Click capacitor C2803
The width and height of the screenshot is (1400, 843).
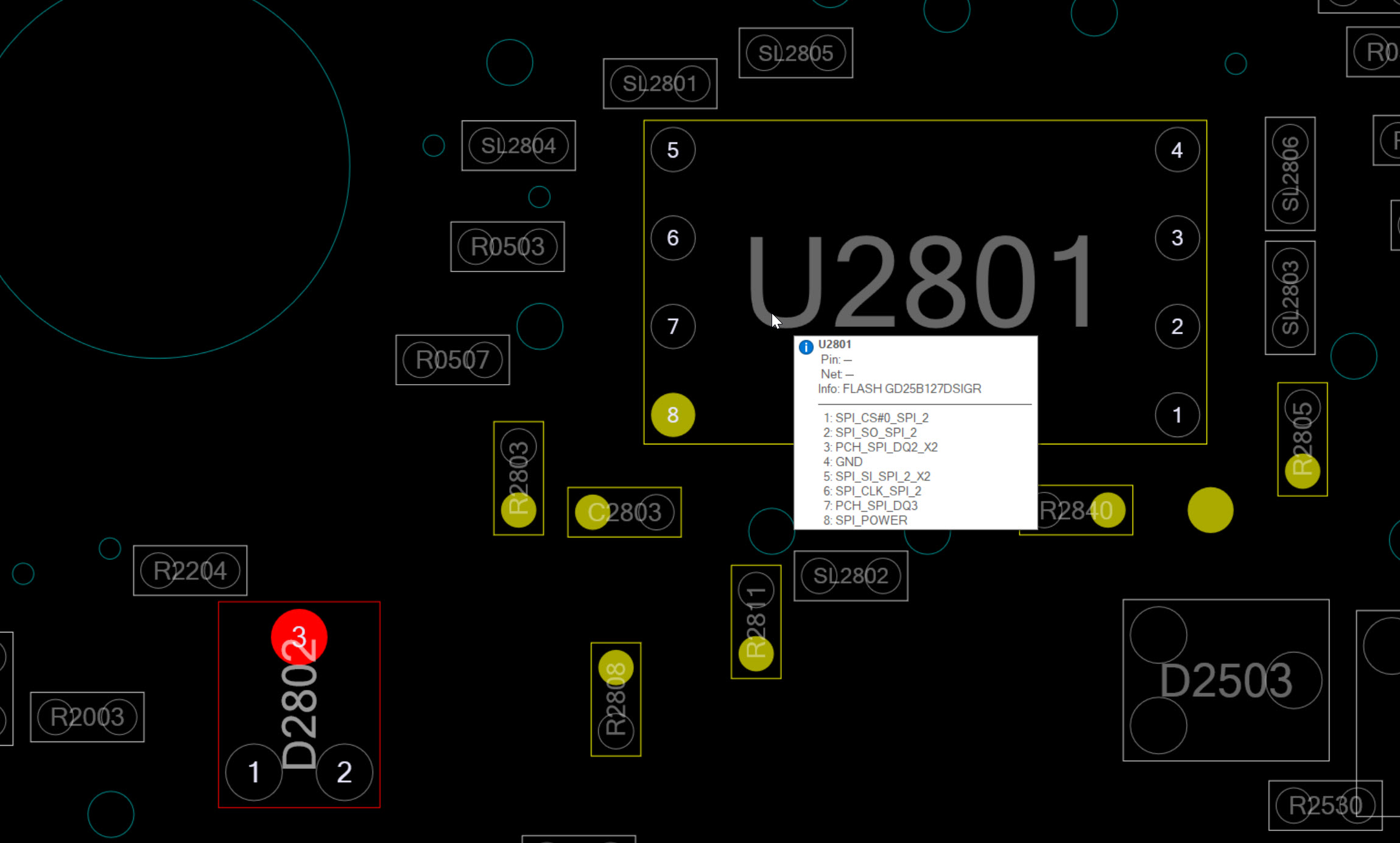[624, 512]
